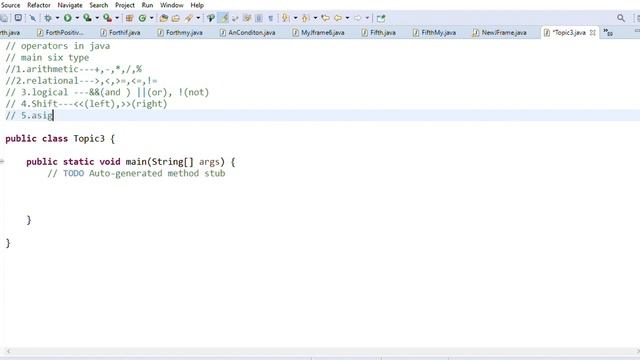Switch to ForthPositiv... editor tab
This screenshot has height=360, width=640.
point(60,32)
